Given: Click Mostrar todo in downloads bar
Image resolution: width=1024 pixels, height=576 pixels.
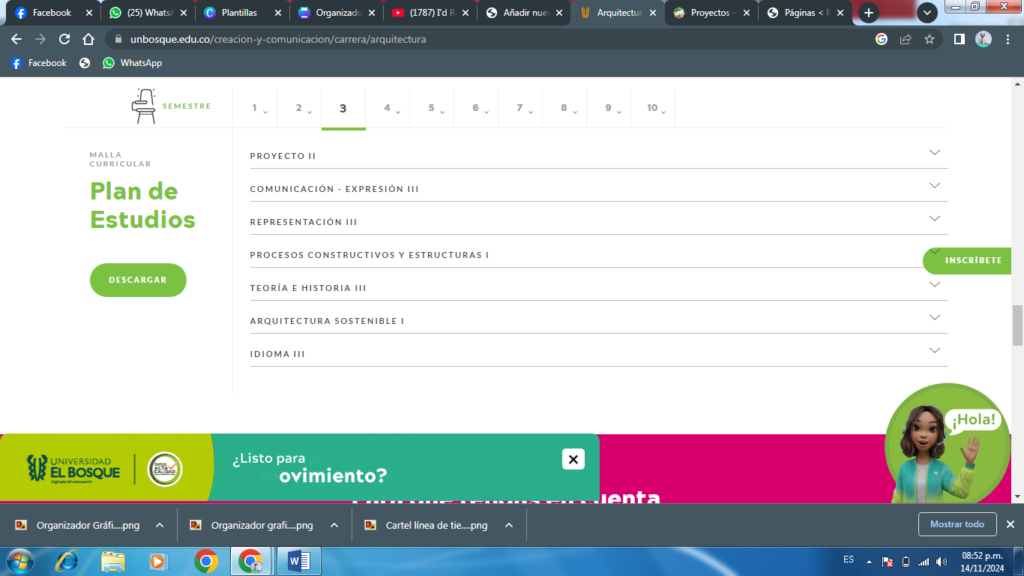Looking at the screenshot, I should tap(957, 524).
